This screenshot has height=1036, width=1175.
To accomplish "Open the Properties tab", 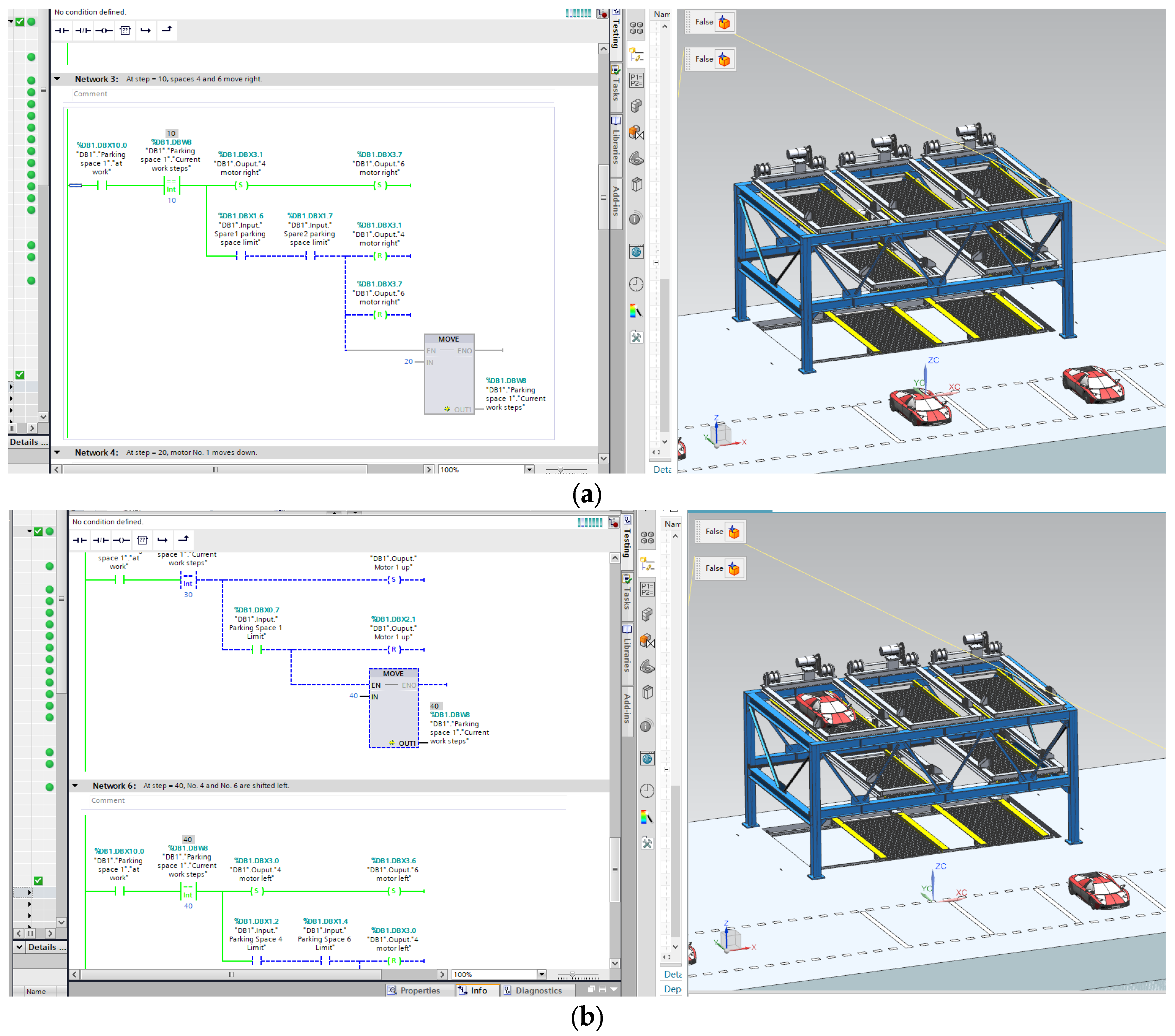I will (414, 991).
